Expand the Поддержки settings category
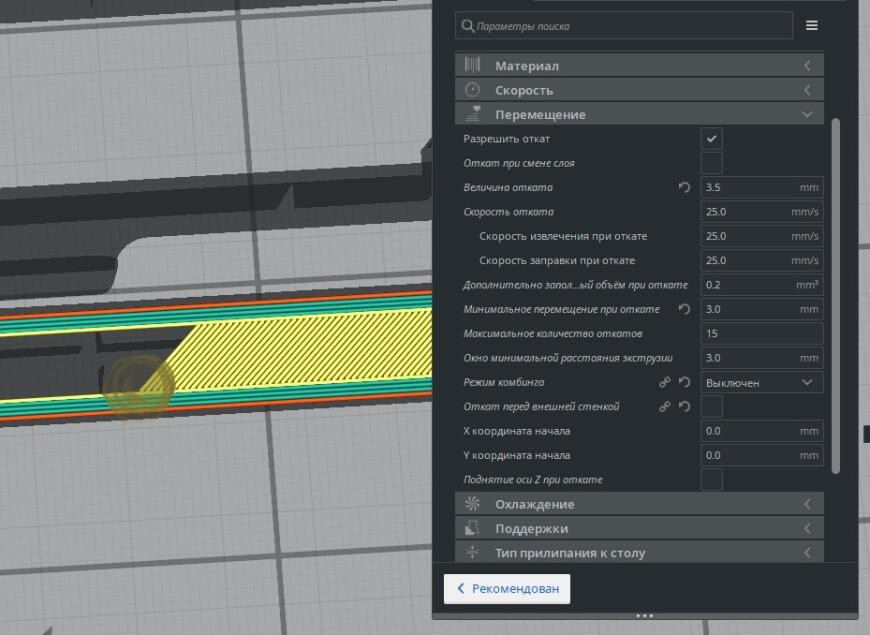Viewport: 870px width, 635px height. tap(639, 528)
